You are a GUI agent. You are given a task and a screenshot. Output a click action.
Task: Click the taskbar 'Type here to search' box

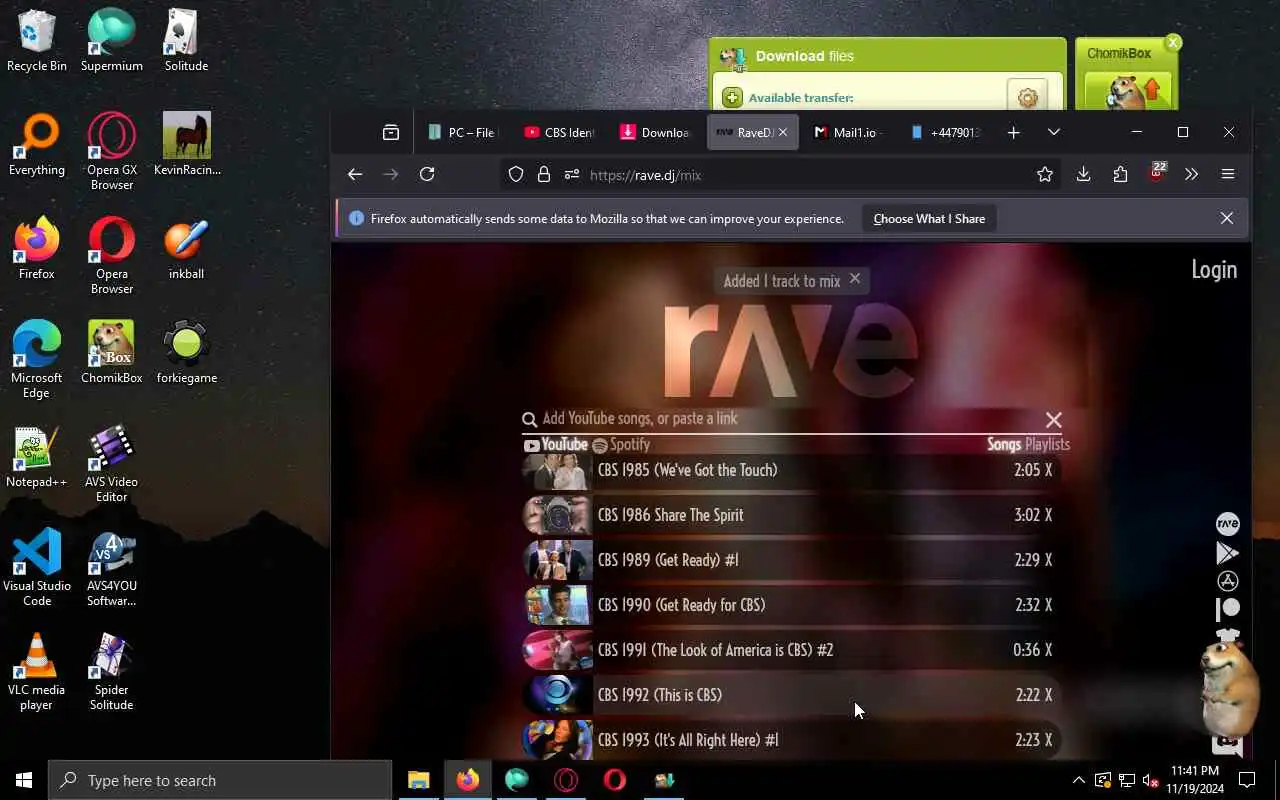[220, 780]
